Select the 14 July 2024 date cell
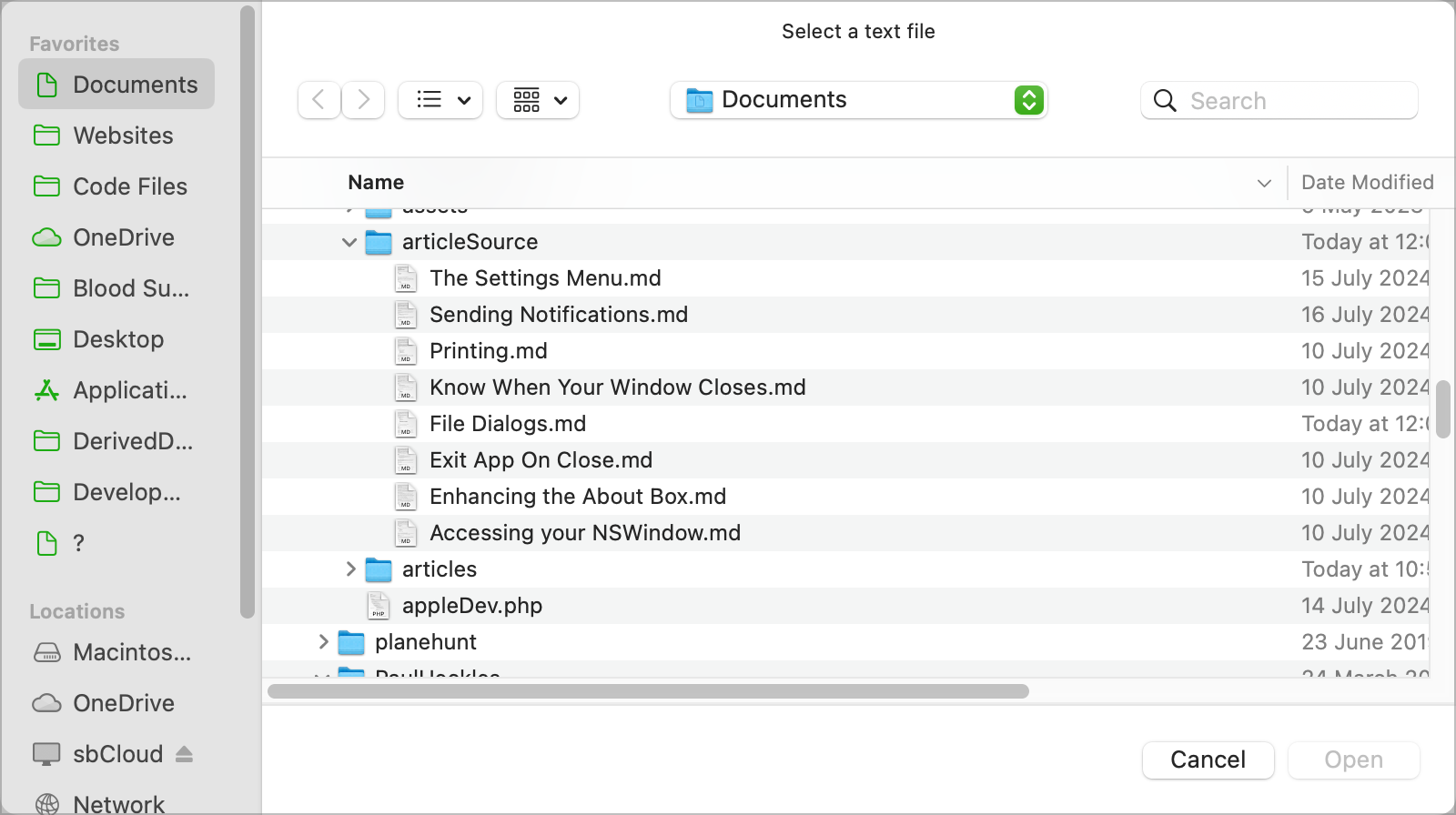Viewport: 1456px width, 815px height. (x=1365, y=606)
